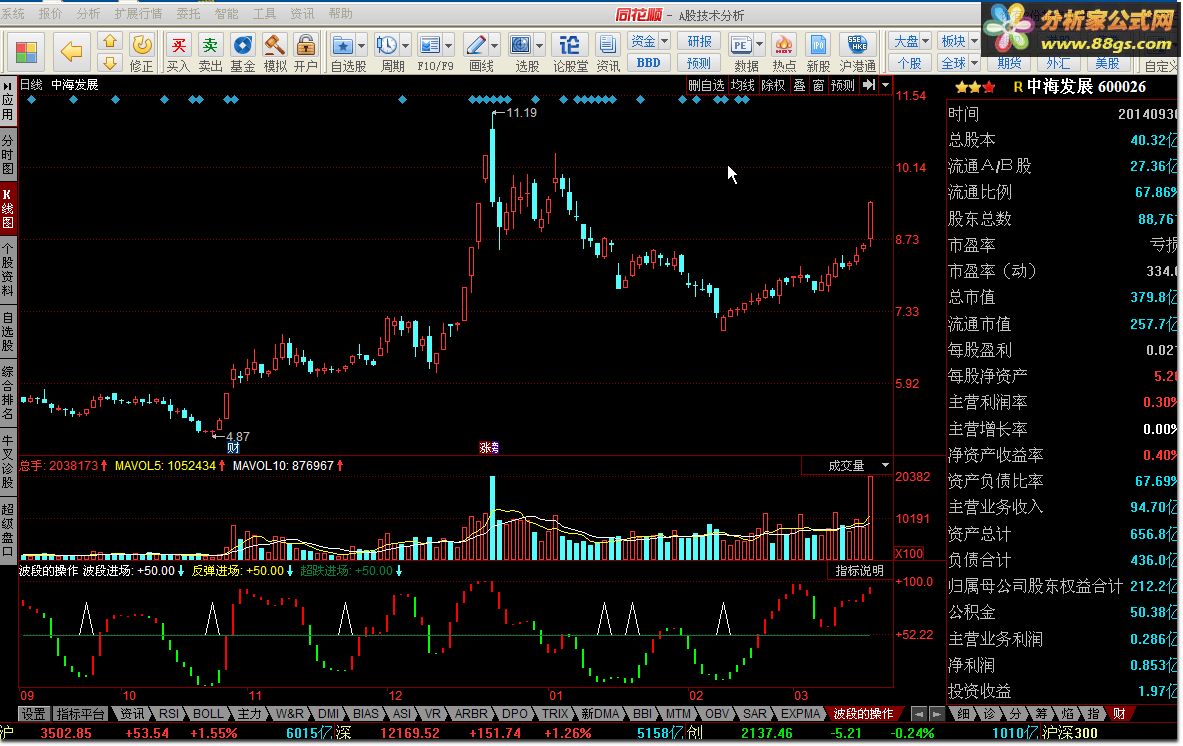The width and height of the screenshot is (1183, 746).
Task: Toggle 均线 moving average display
Action: click(x=743, y=85)
